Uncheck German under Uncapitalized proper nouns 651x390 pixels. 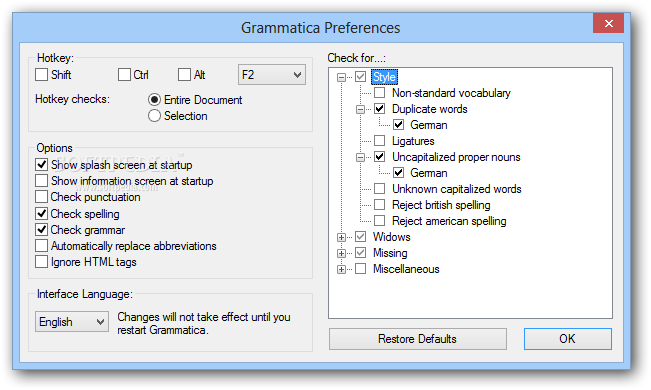click(399, 173)
